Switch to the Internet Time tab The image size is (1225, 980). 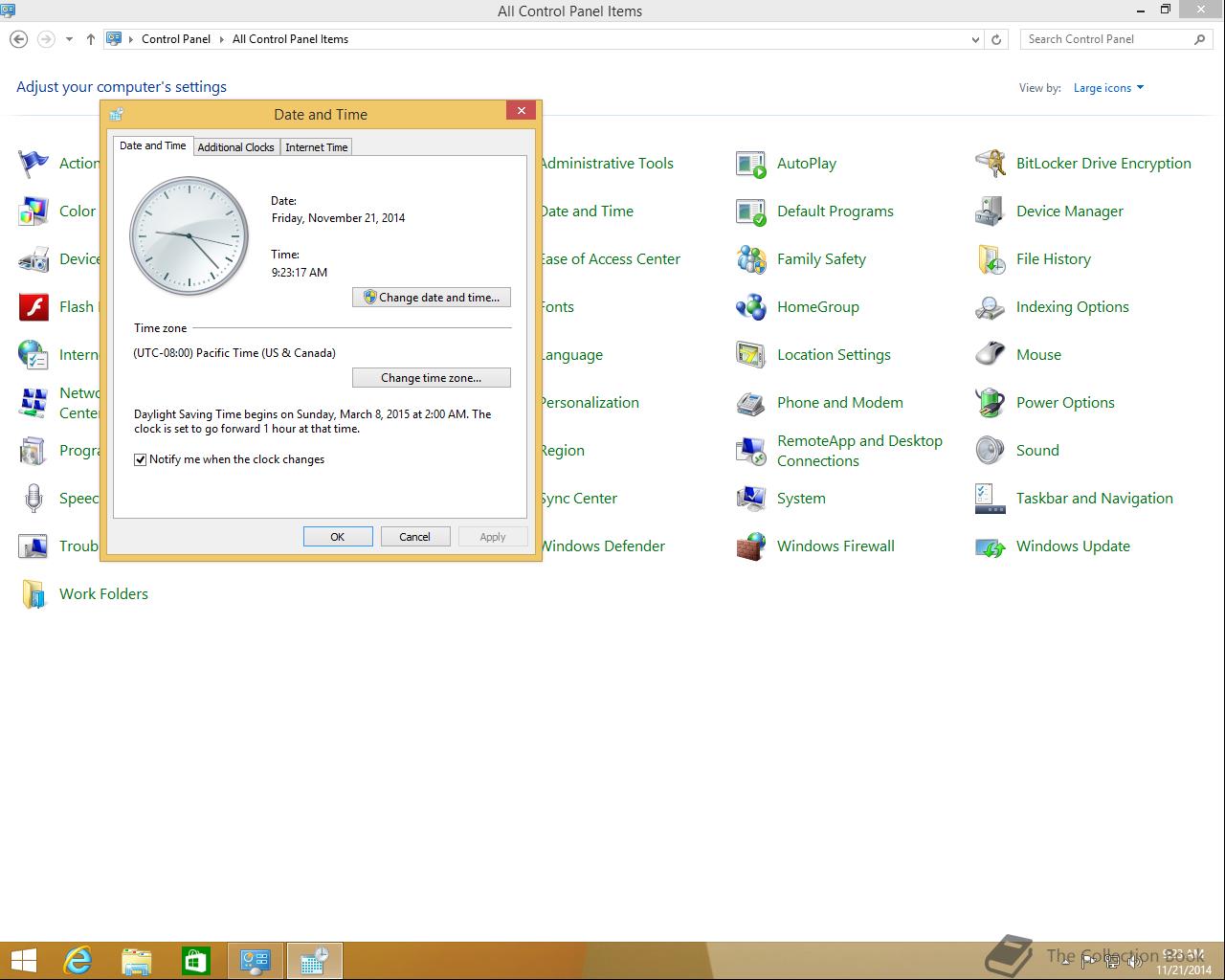pyautogui.click(x=316, y=147)
